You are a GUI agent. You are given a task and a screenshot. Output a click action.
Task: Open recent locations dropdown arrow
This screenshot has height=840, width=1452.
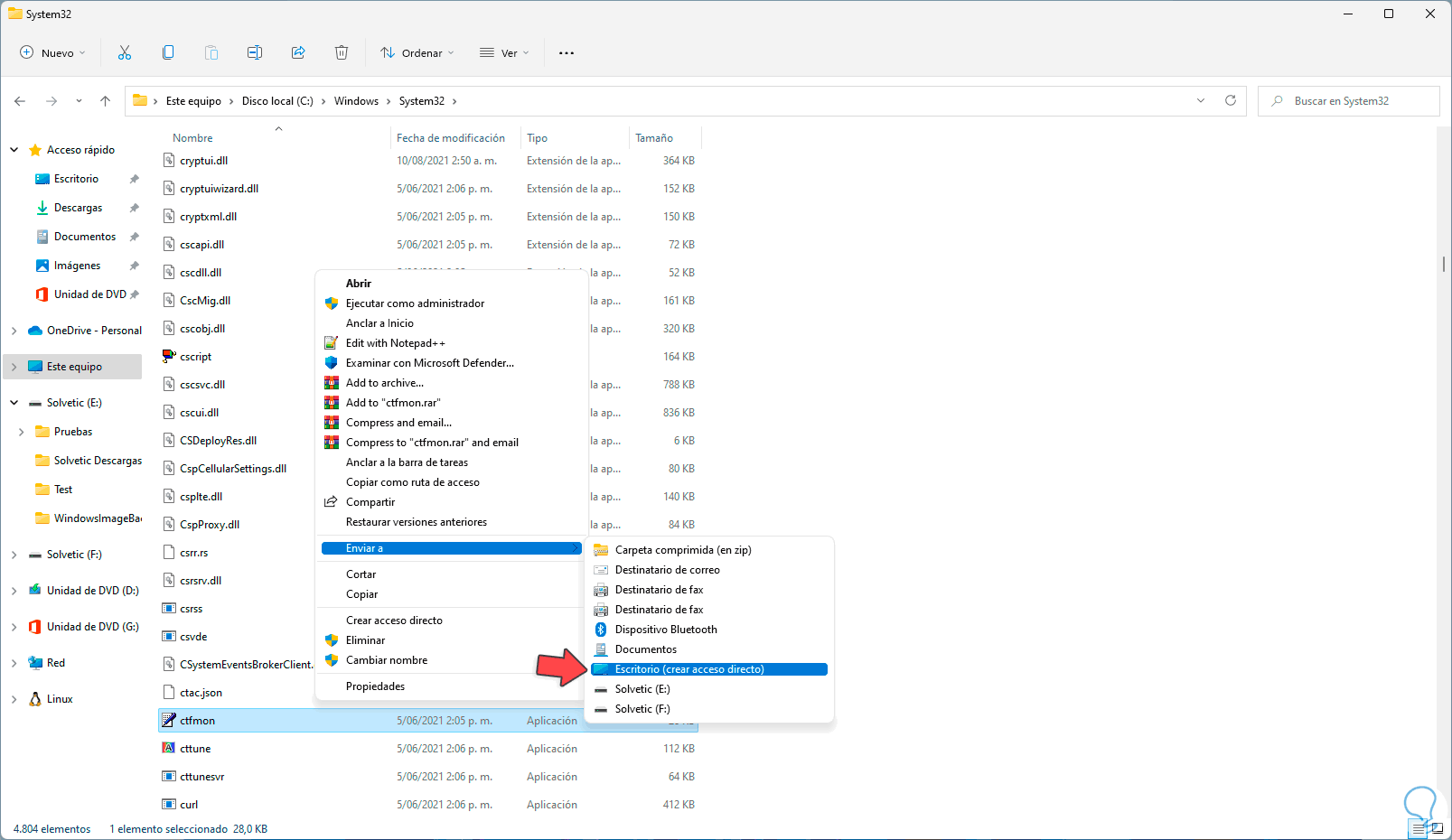pyautogui.click(x=79, y=101)
